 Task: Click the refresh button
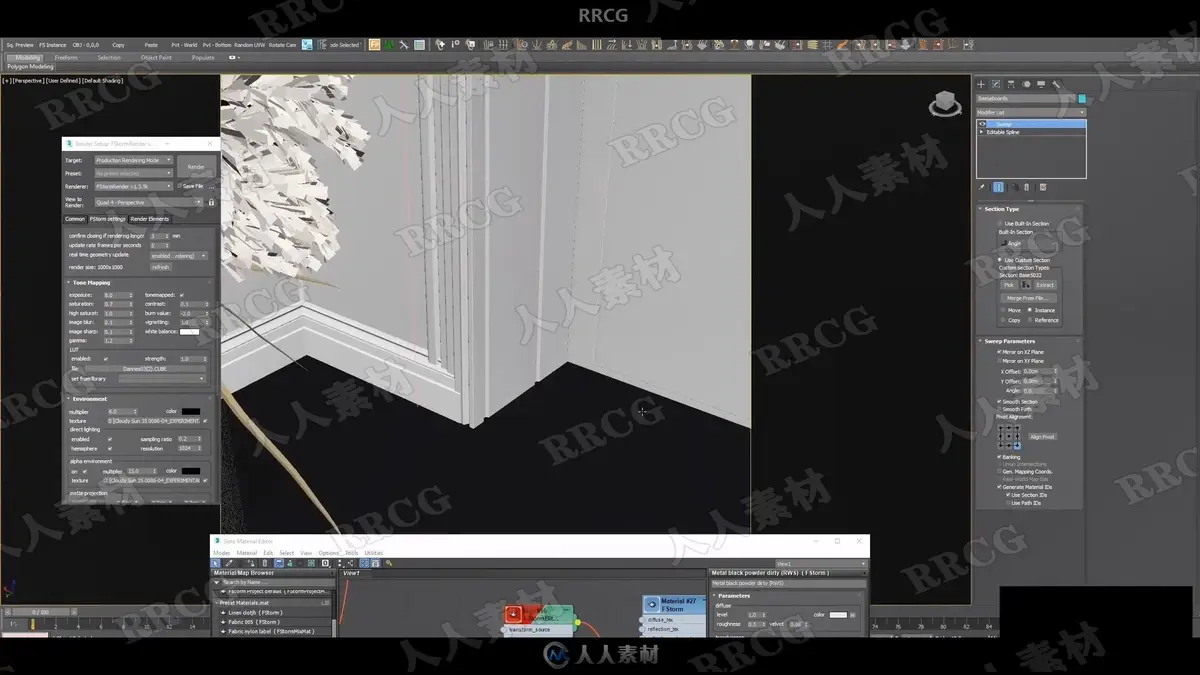(160, 267)
